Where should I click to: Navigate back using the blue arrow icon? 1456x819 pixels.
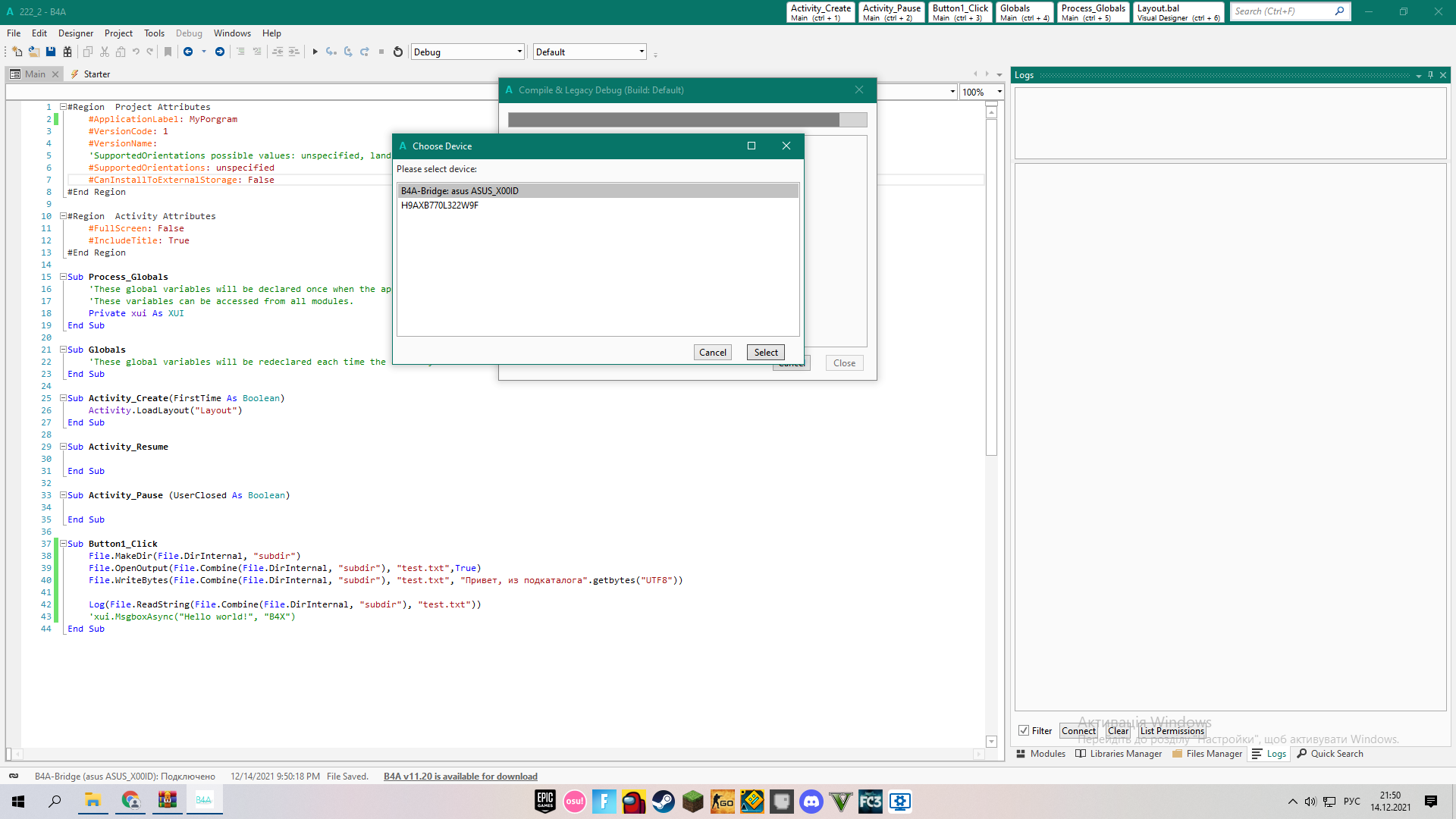pyautogui.click(x=188, y=51)
